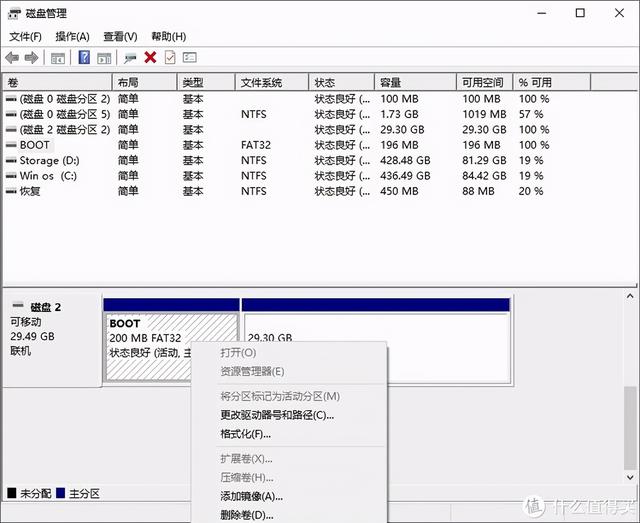
Task: Sort by the 布局 column header
Action: 144,83
